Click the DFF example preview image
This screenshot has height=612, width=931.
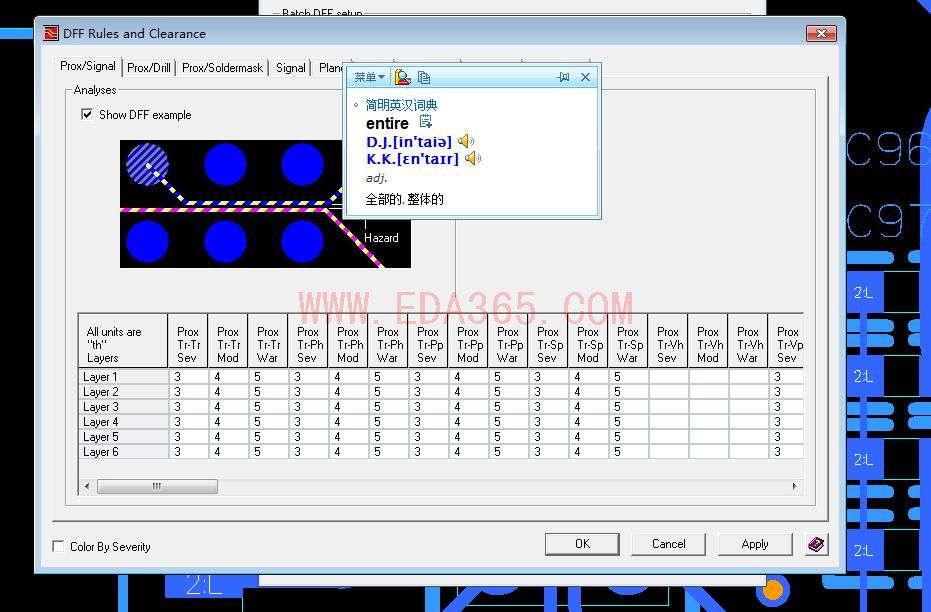[x=265, y=204]
